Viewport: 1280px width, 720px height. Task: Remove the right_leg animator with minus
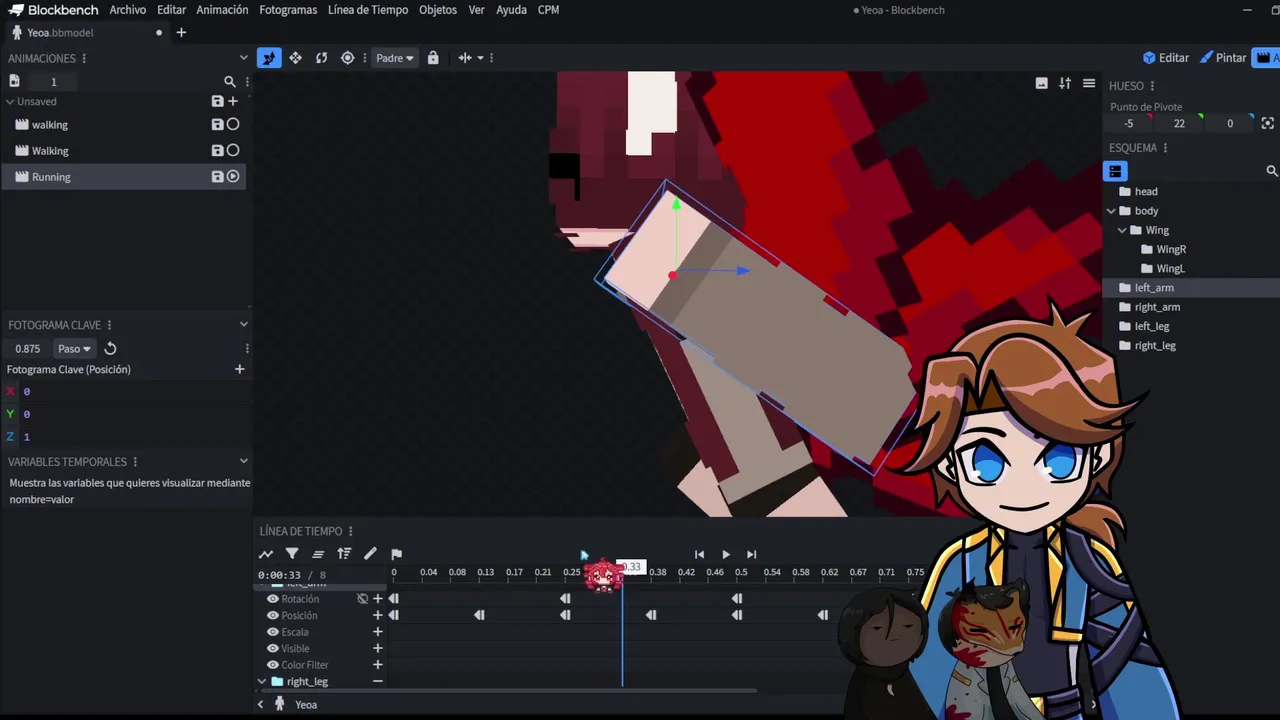pyautogui.click(x=378, y=682)
